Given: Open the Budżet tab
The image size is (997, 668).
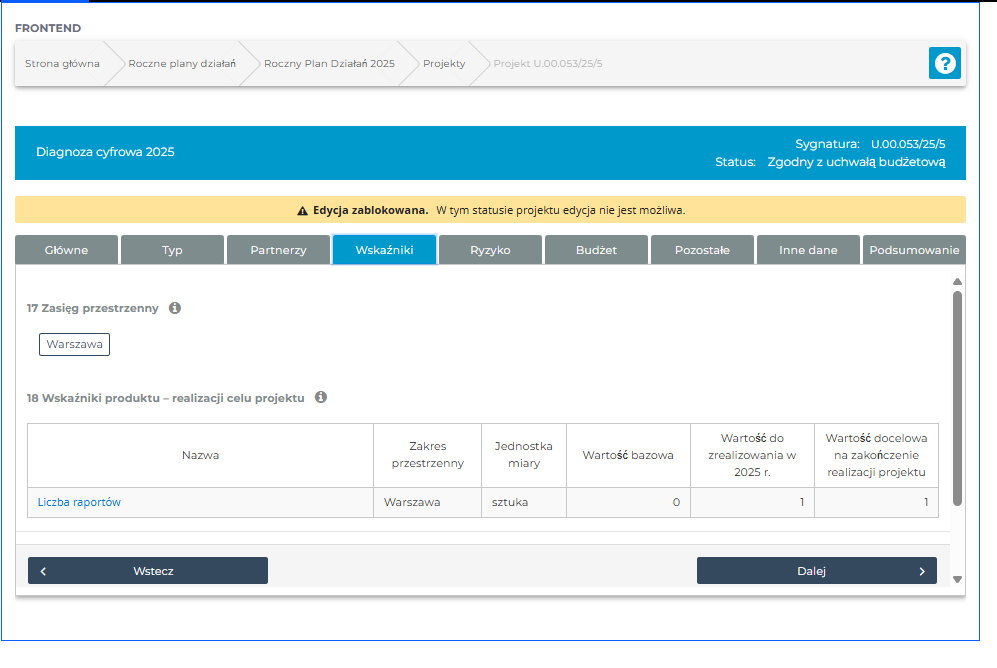Looking at the screenshot, I should tap(596, 250).
